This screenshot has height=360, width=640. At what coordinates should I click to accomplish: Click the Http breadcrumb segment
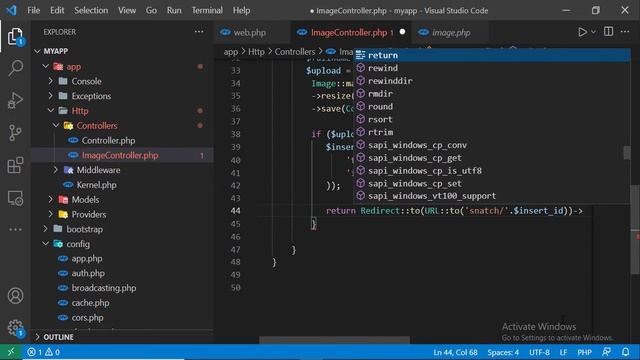[x=256, y=52]
